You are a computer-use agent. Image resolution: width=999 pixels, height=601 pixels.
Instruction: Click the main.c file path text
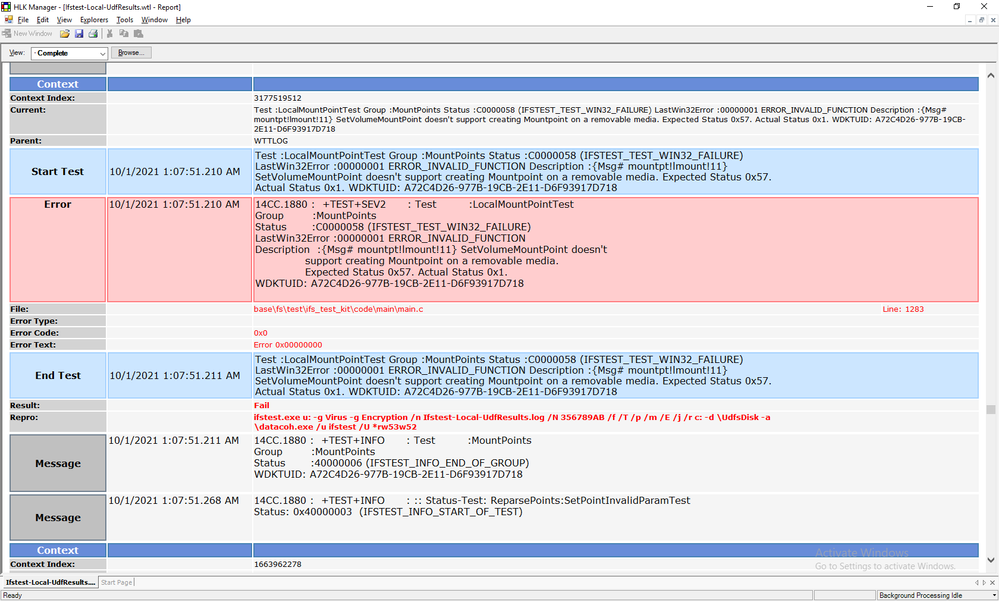pos(338,309)
